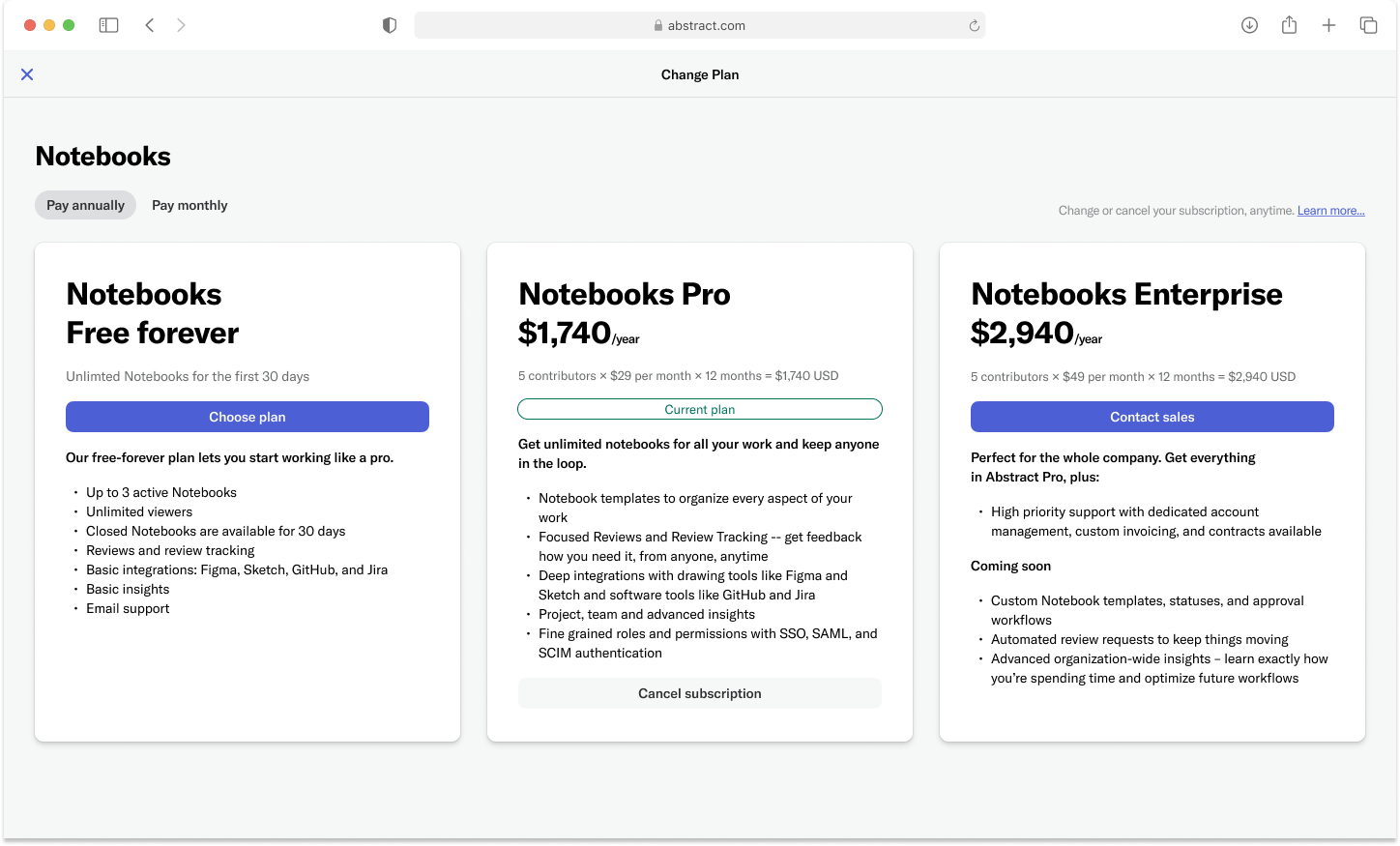
Task: Click the Current plan badge
Action: pyautogui.click(x=700, y=409)
